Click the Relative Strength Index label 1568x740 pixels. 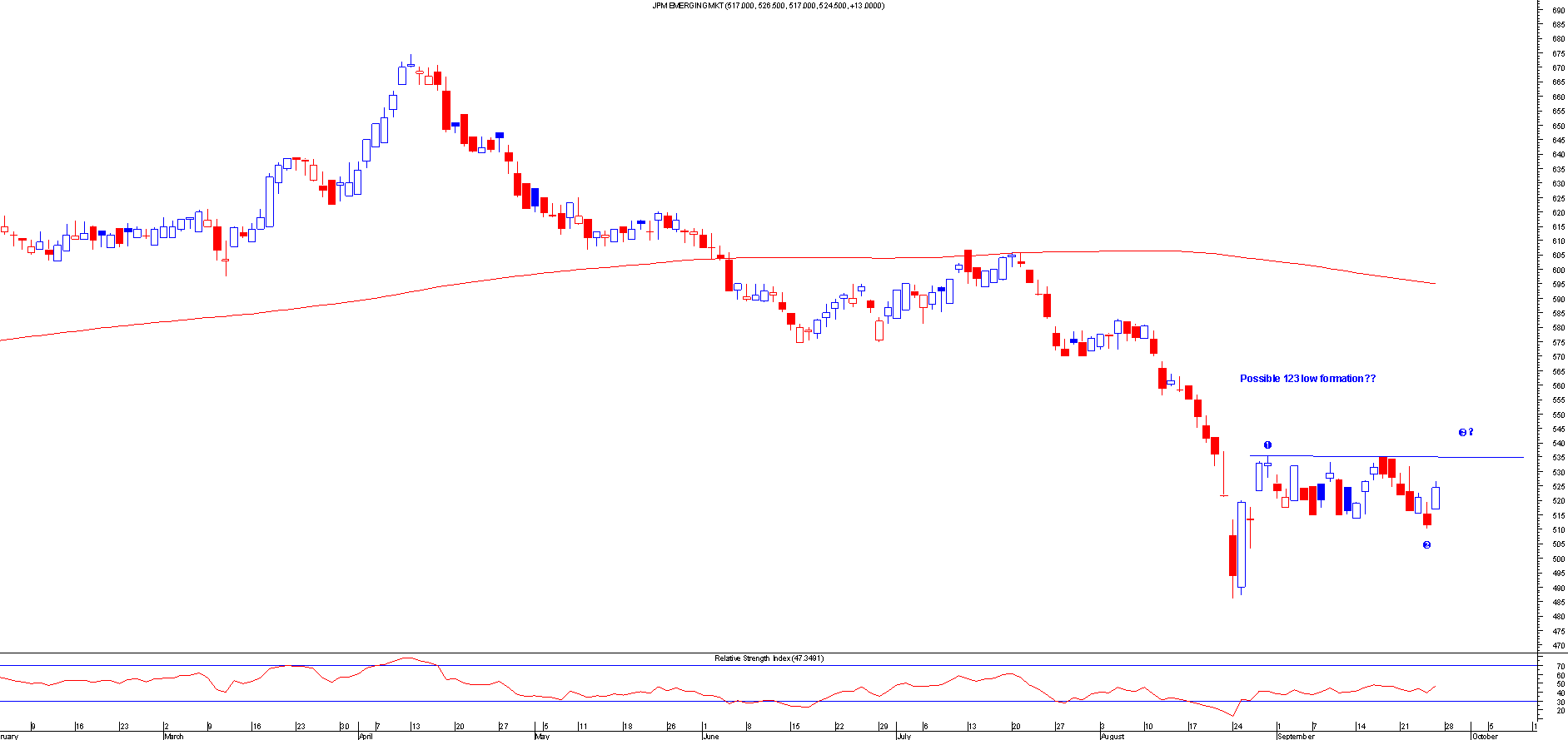(769, 658)
